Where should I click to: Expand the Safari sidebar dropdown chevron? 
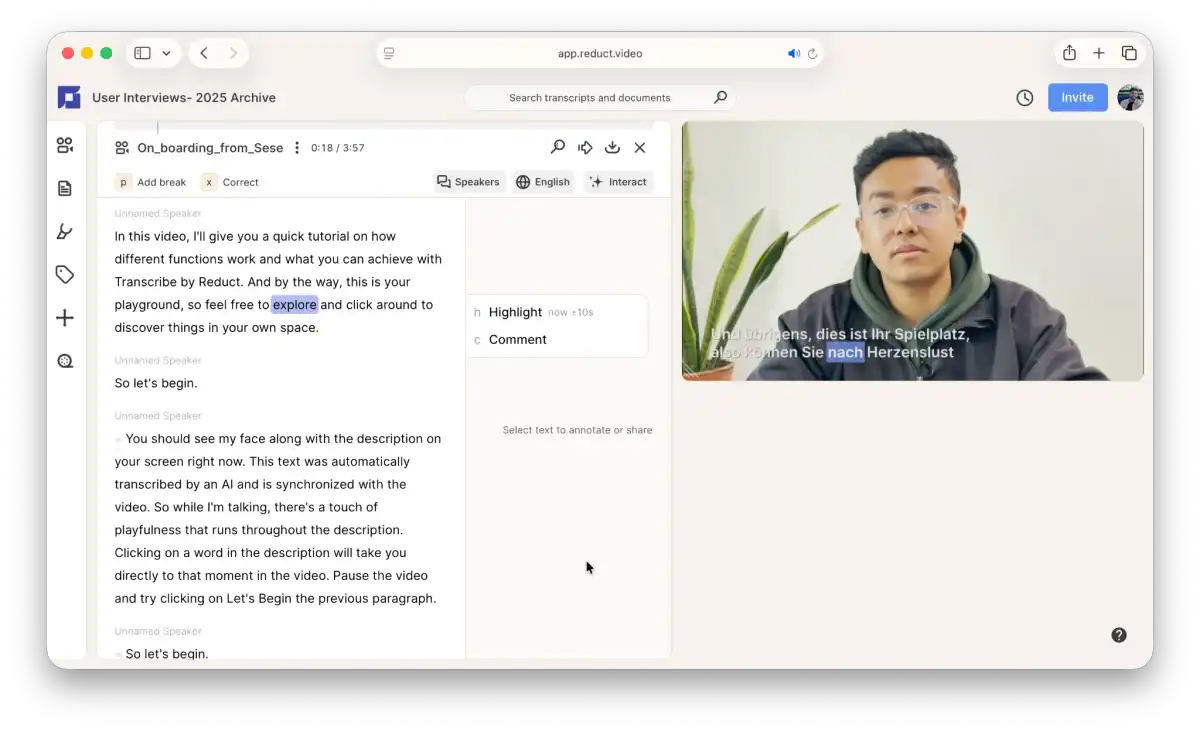coord(166,53)
